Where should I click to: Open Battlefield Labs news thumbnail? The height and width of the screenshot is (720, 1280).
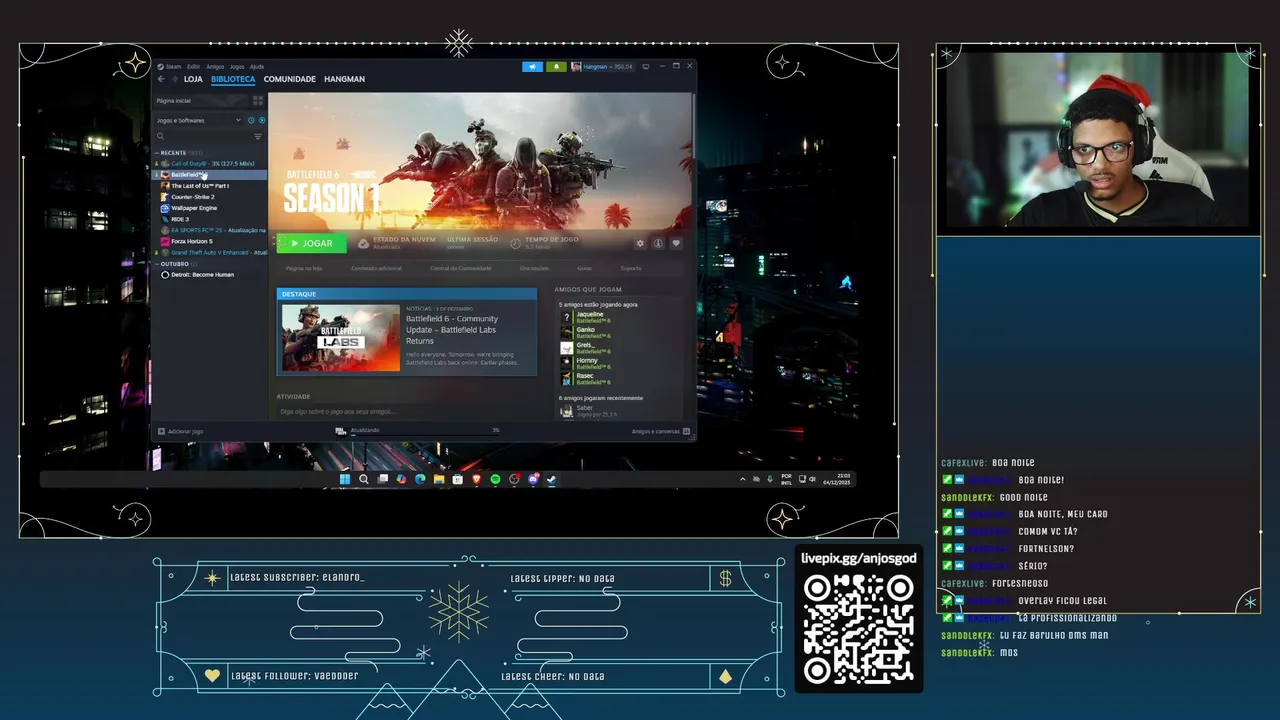(340, 338)
